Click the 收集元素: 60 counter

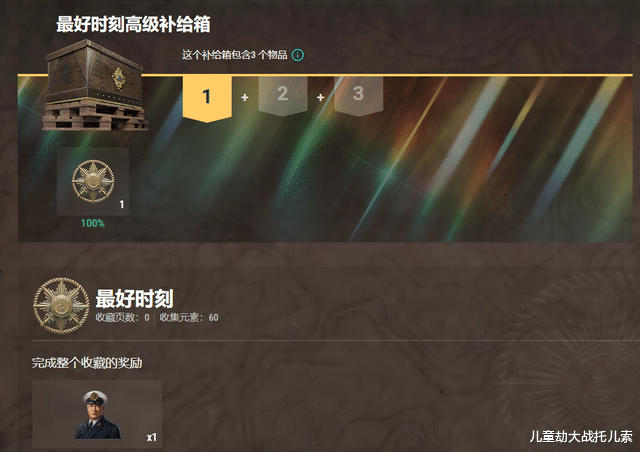point(189,317)
